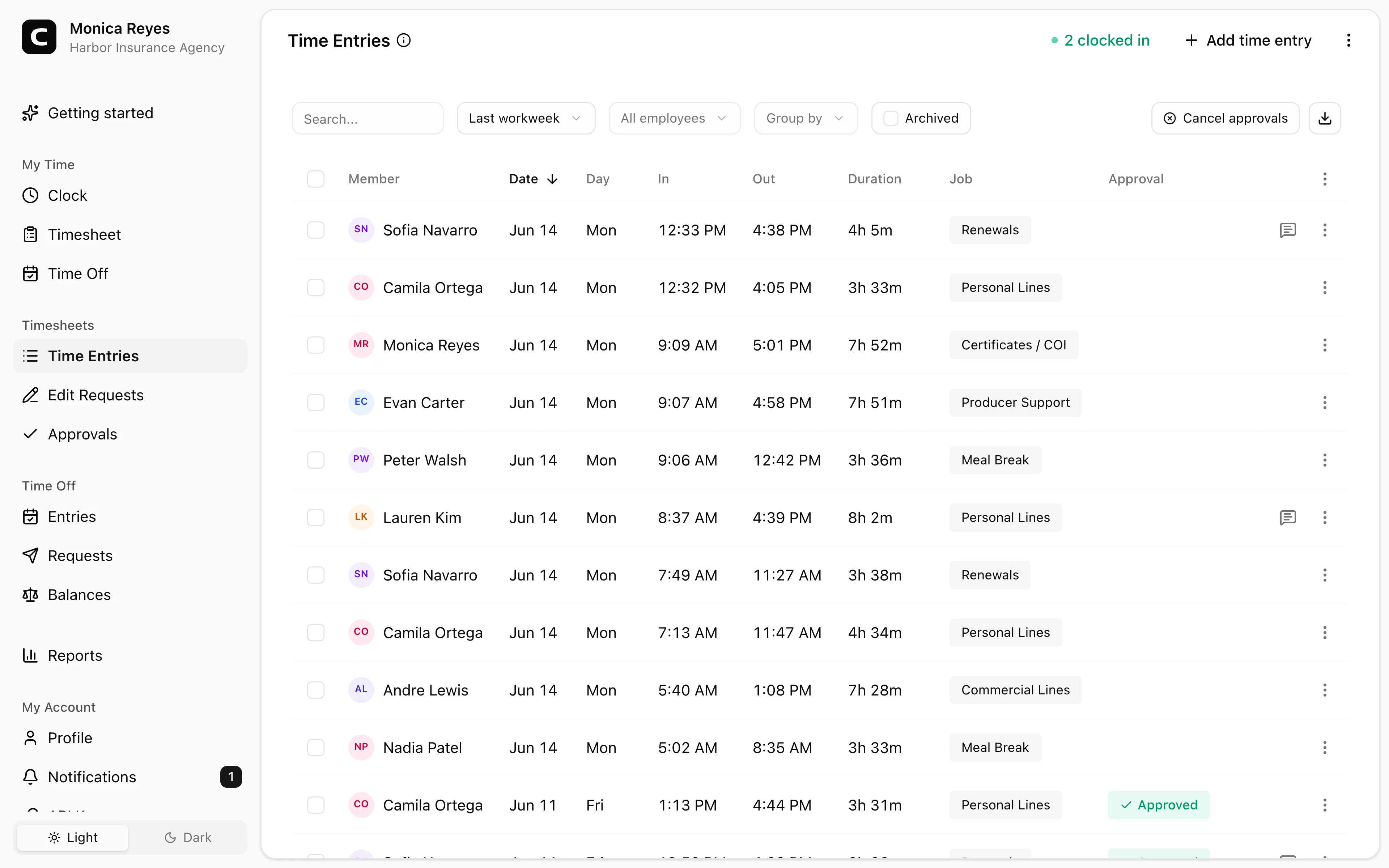Click the EC avatar for Evan Carter

pos(361,402)
